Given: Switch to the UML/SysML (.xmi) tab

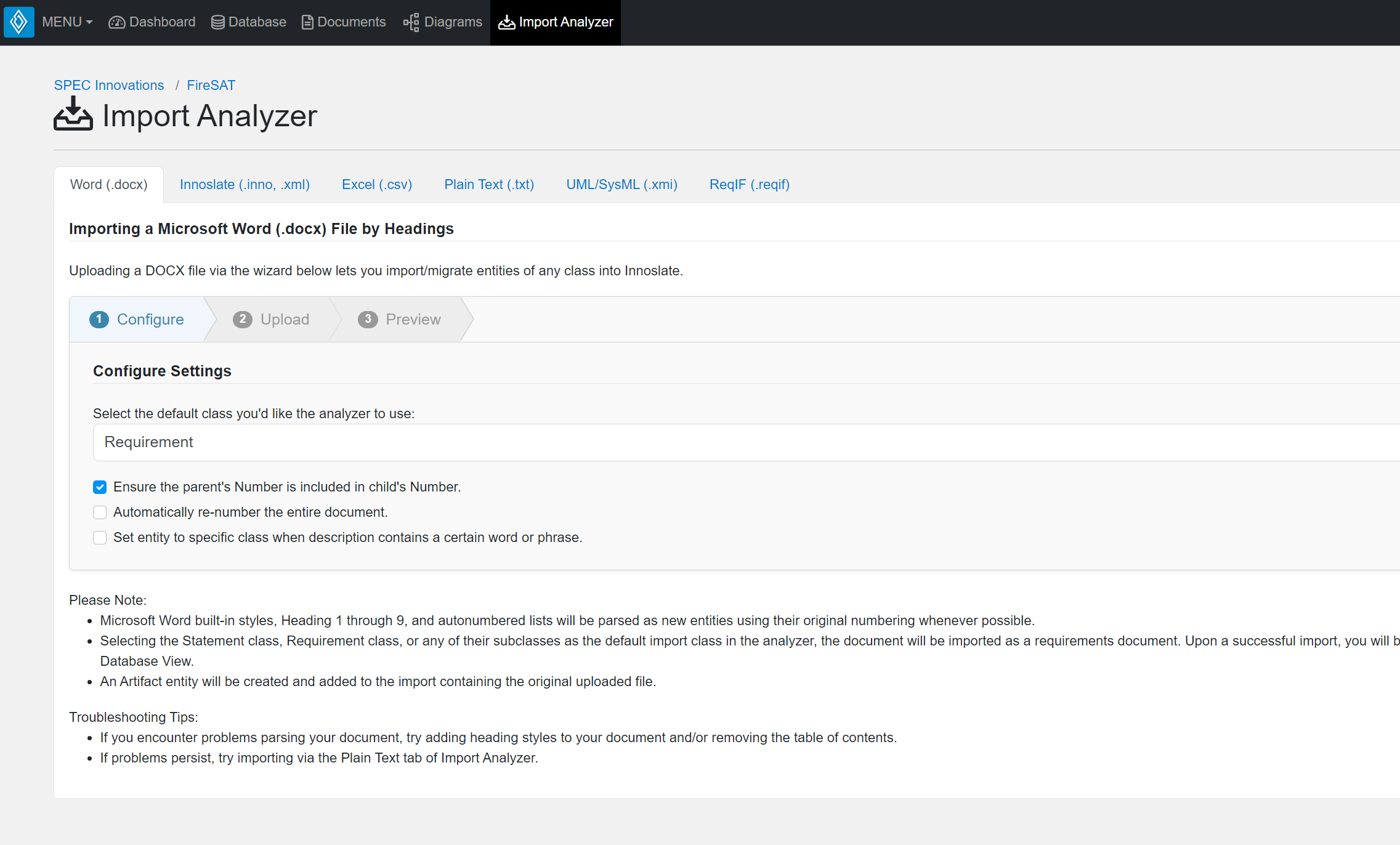Looking at the screenshot, I should point(621,185).
